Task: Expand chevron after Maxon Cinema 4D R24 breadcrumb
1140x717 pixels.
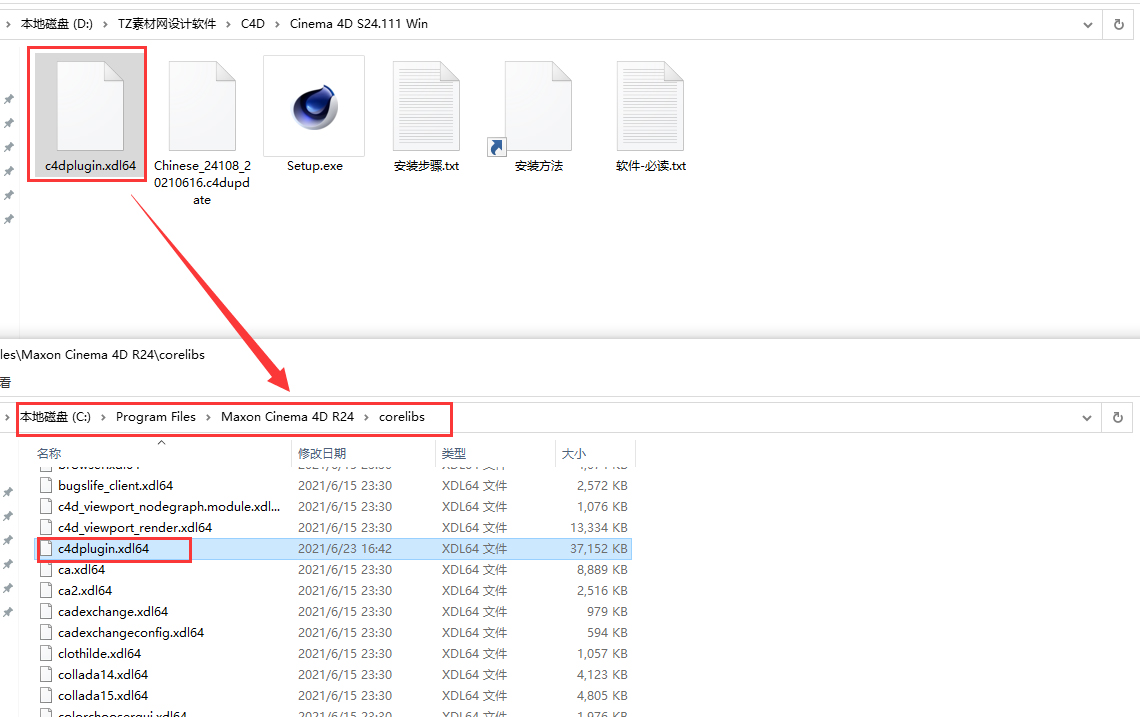Action: pos(366,417)
